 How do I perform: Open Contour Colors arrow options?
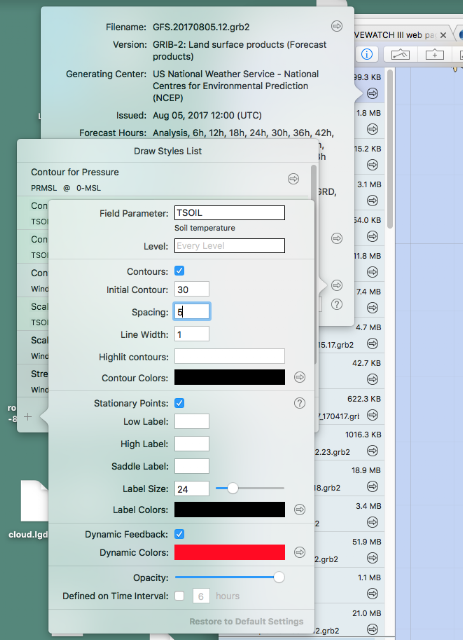(300, 377)
